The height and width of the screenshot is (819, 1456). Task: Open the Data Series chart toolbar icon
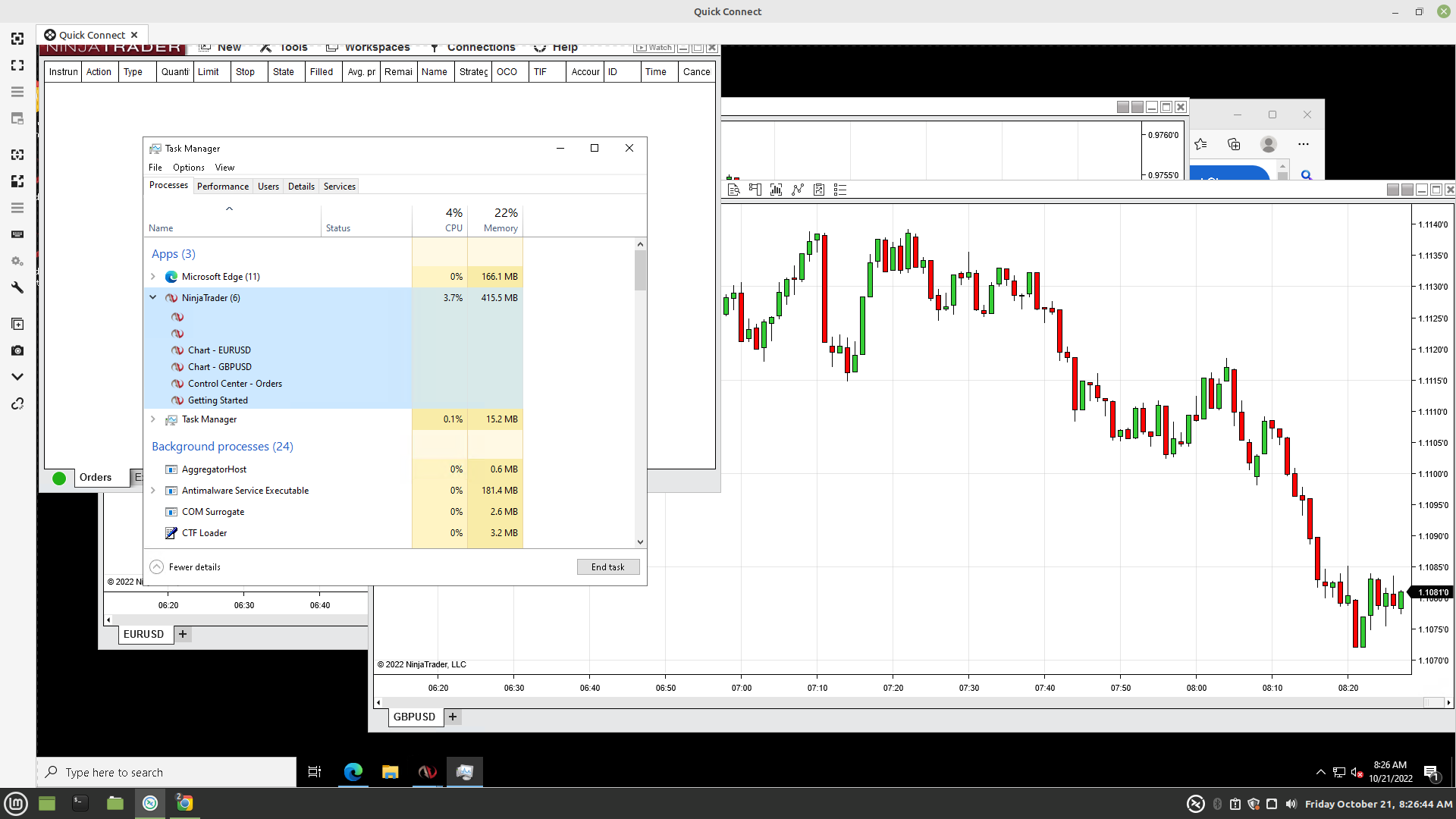click(776, 190)
